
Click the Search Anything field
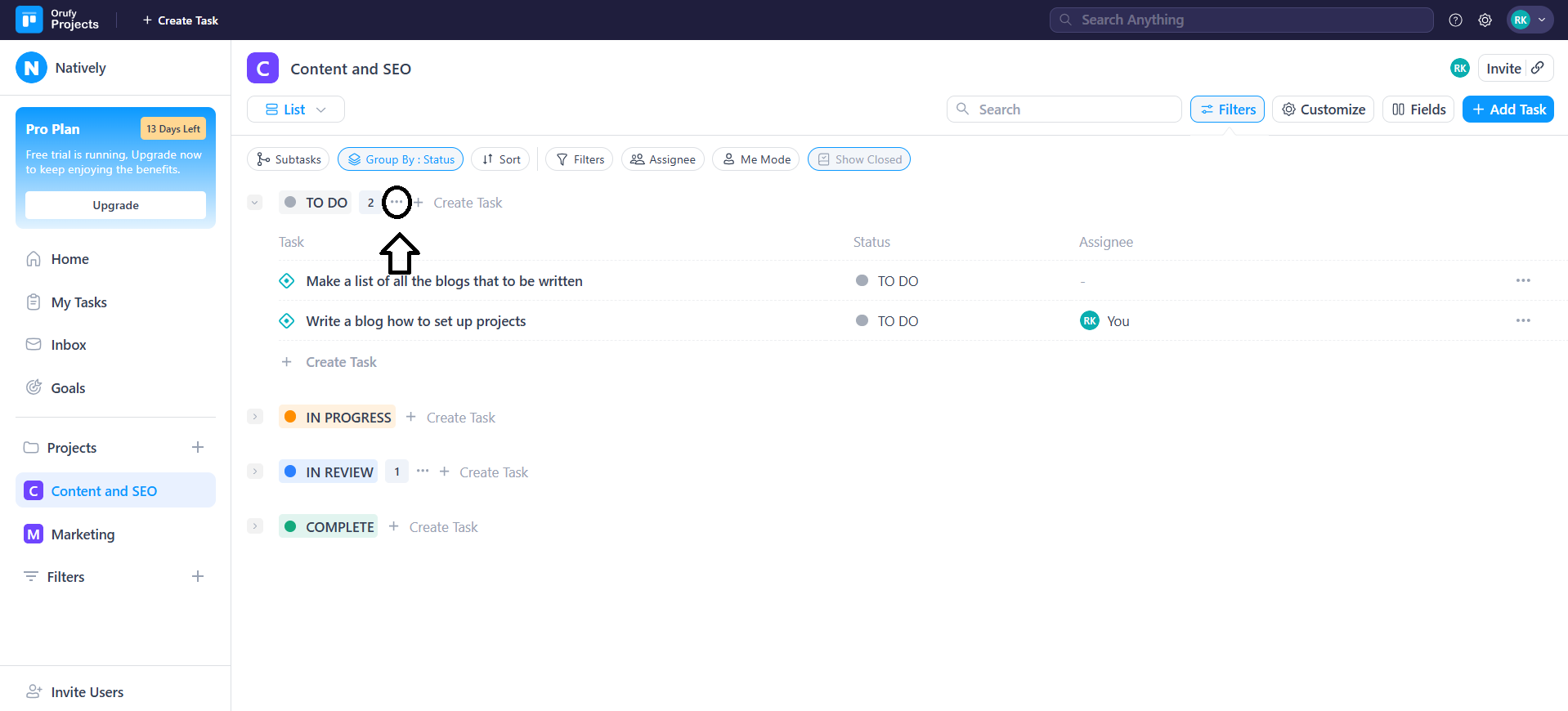pos(1241,20)
